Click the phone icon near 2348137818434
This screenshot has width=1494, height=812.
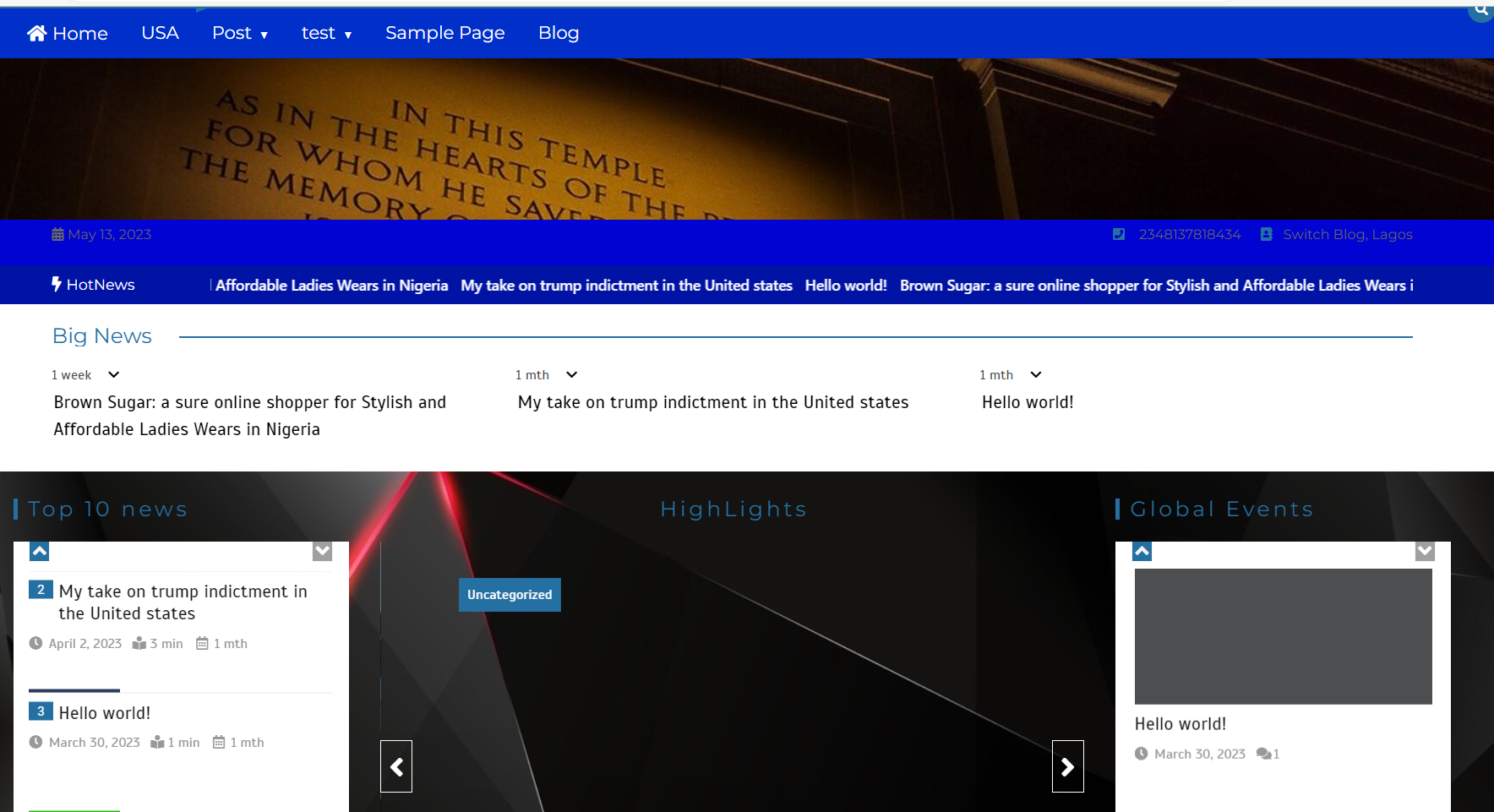coord(1119,234)
